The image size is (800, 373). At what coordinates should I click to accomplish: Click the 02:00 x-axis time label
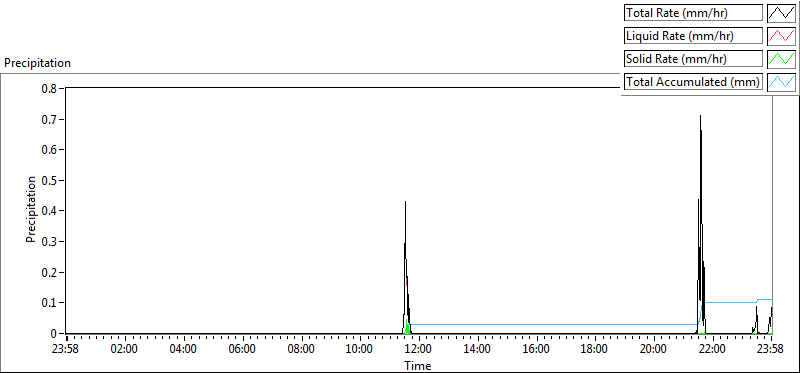(125, 350)
